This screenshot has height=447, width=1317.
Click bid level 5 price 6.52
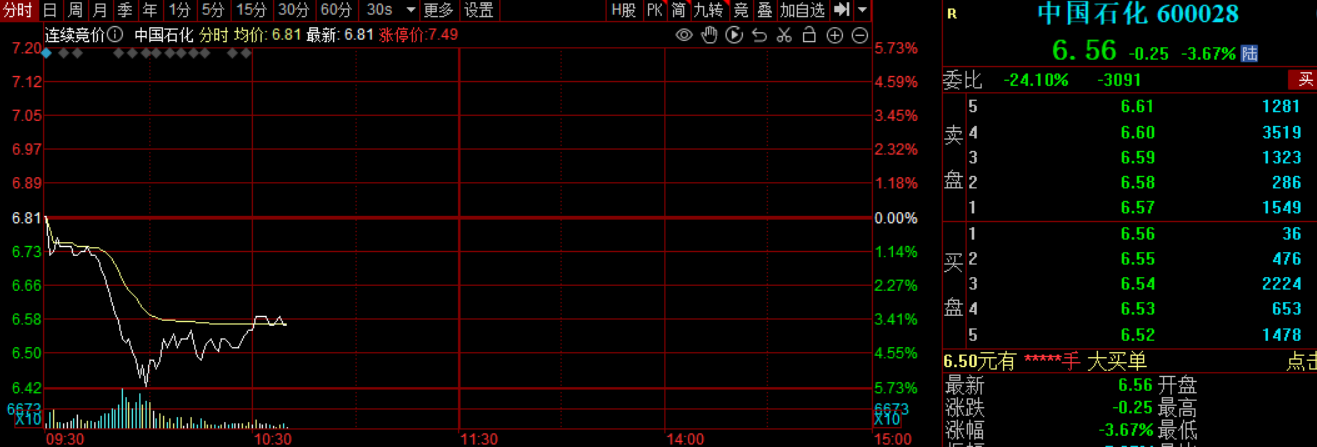(x=1138, y=335)
